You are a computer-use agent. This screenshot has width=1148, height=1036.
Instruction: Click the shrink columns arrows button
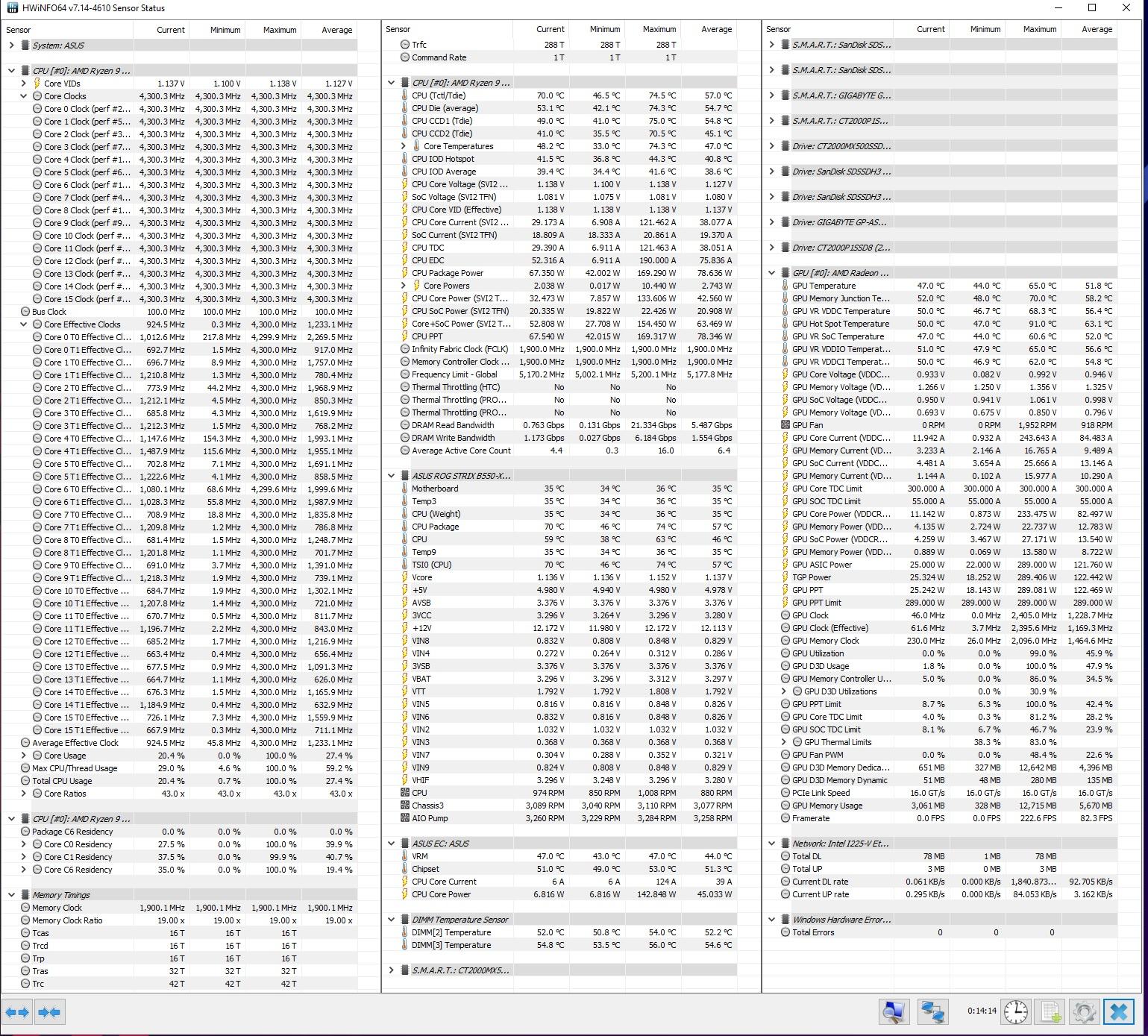49,1012
